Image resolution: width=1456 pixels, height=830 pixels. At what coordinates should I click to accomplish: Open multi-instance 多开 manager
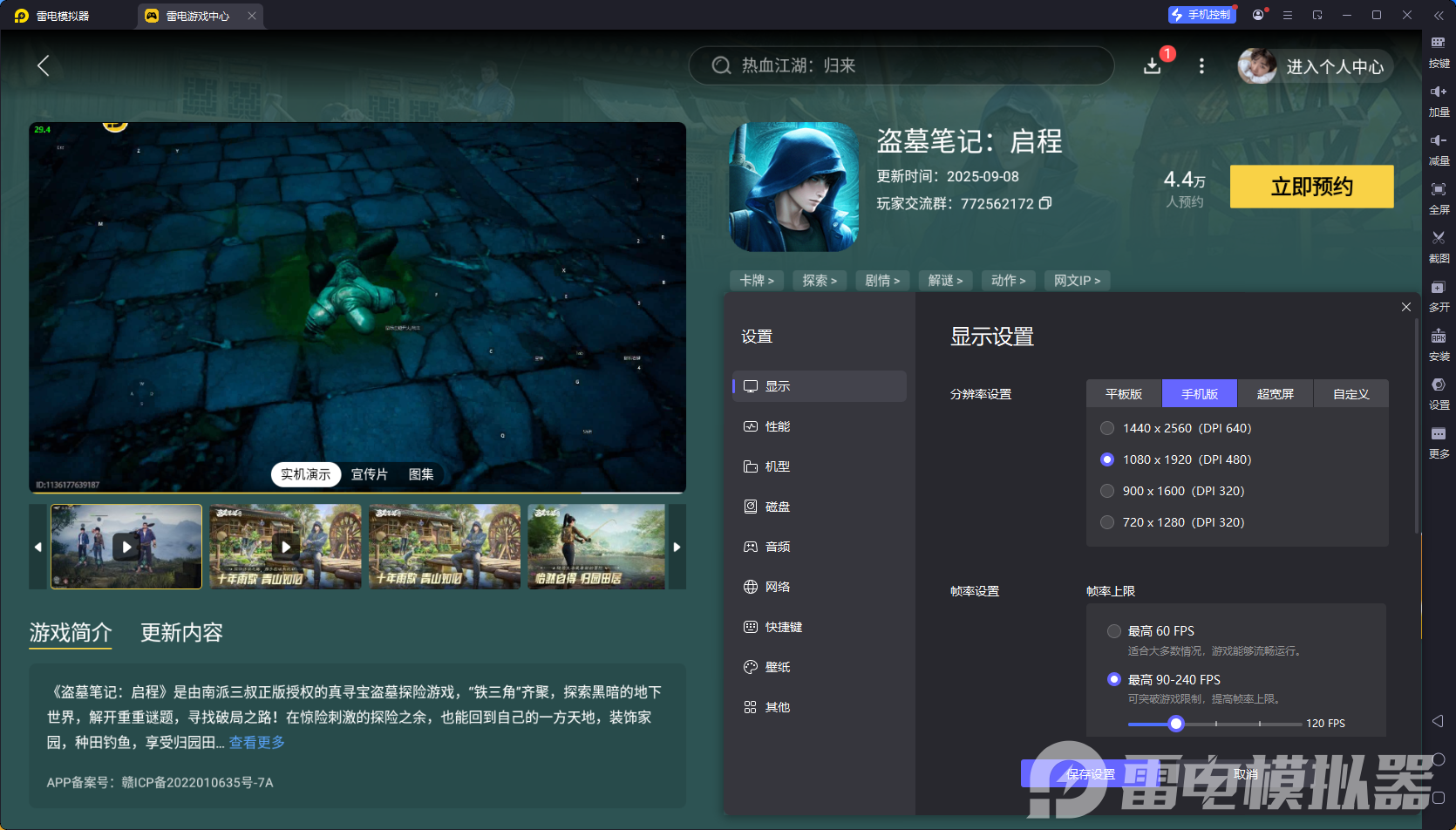click(1439, 295)
